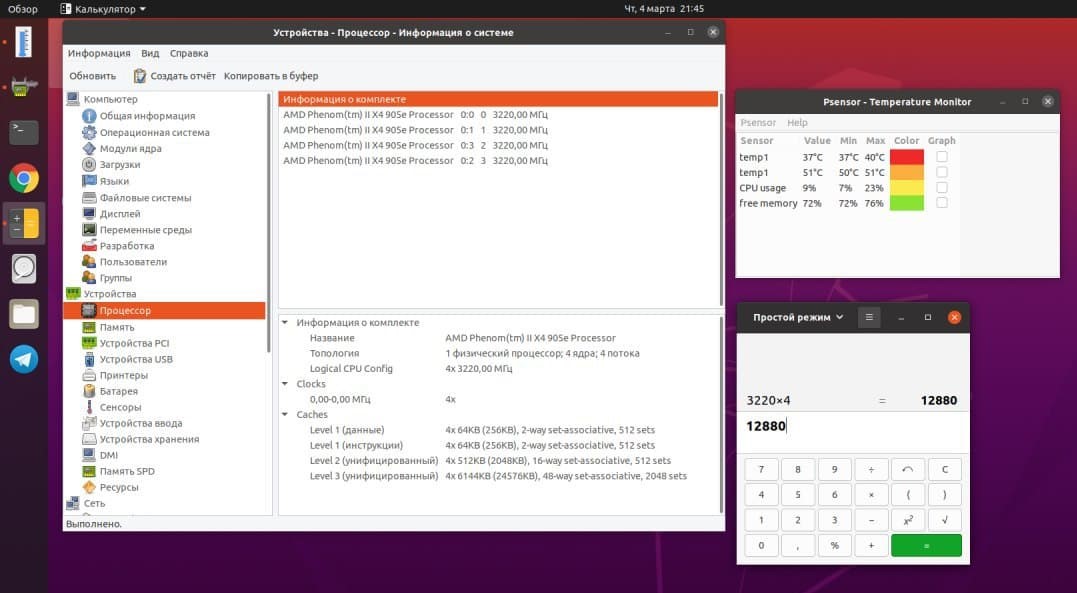Open the Простой режим mode dropdown
Viewport: 1077px width, 593px height.
pos(797,317)
